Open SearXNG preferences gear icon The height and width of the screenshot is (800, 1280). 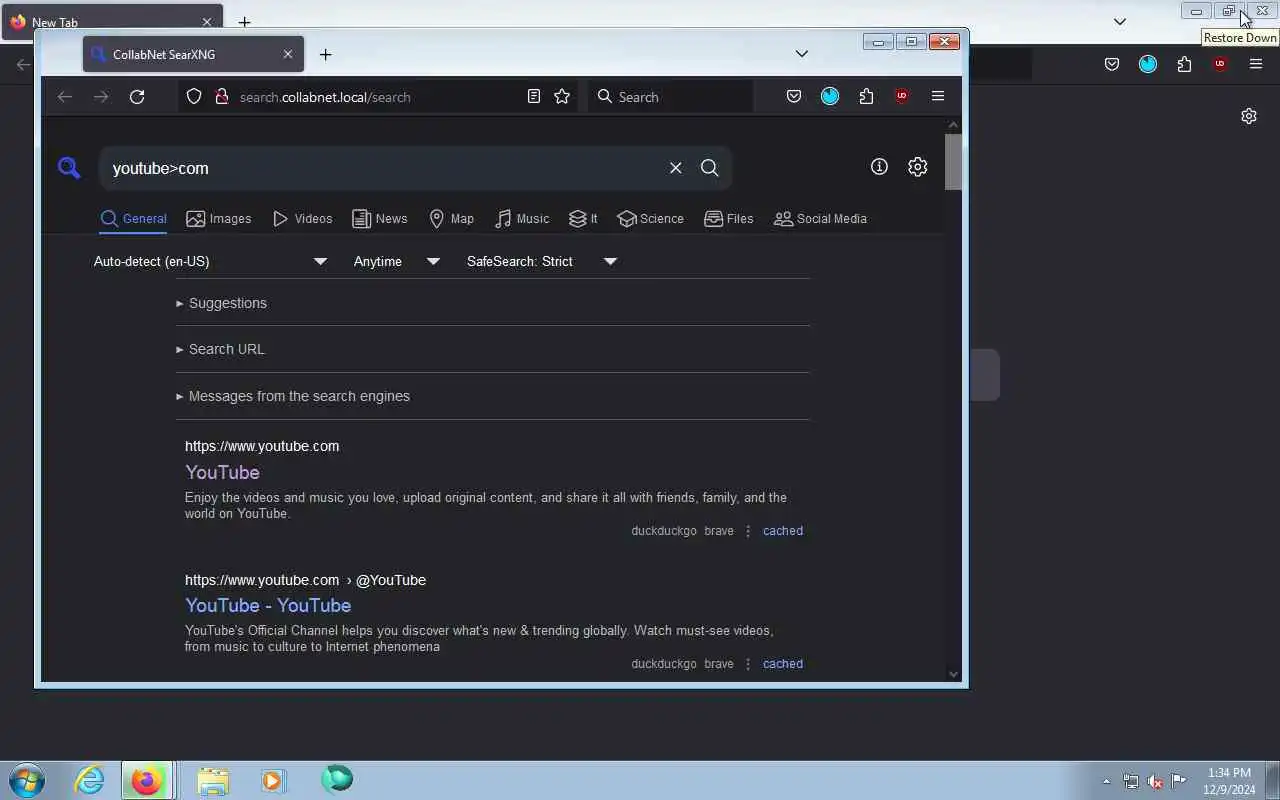(918, 167)
